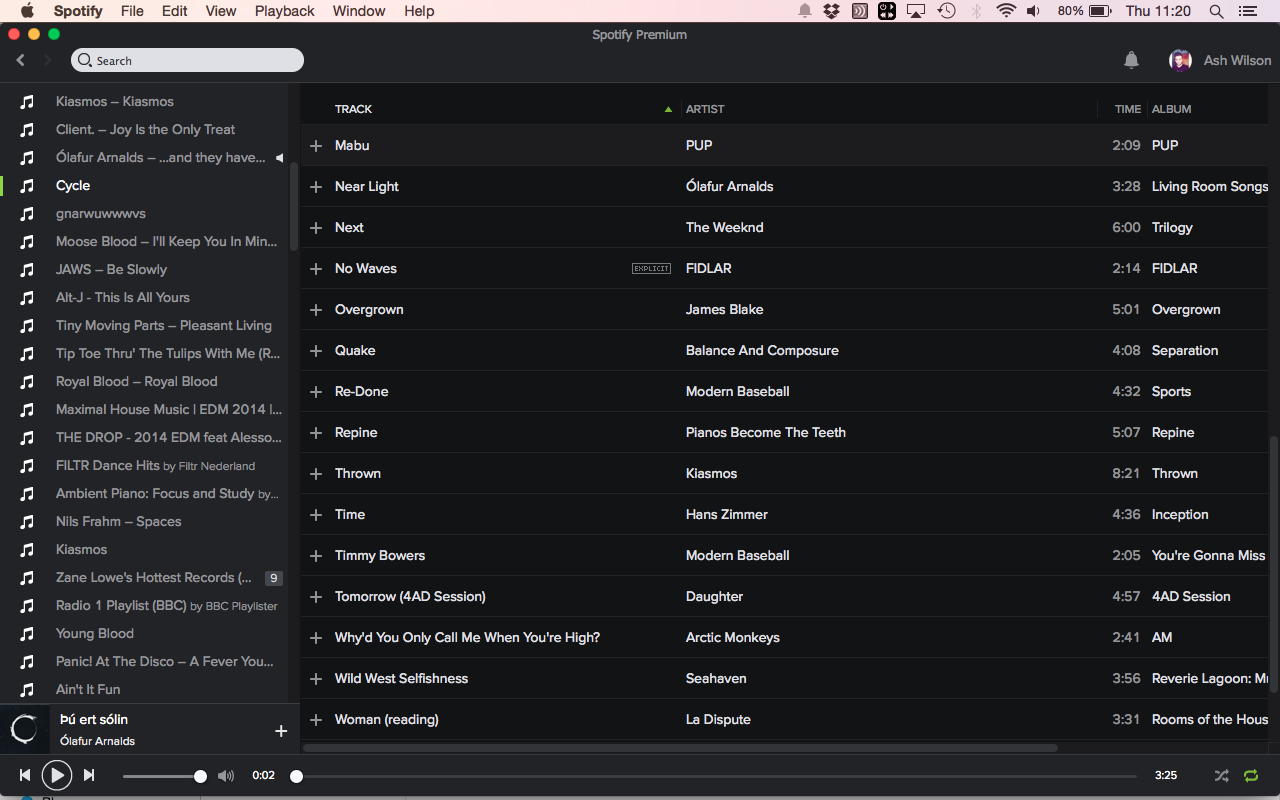Screen dimensions: 1280x800
Task: Add Next by The Weeknd to library
Action: [316, 228]
